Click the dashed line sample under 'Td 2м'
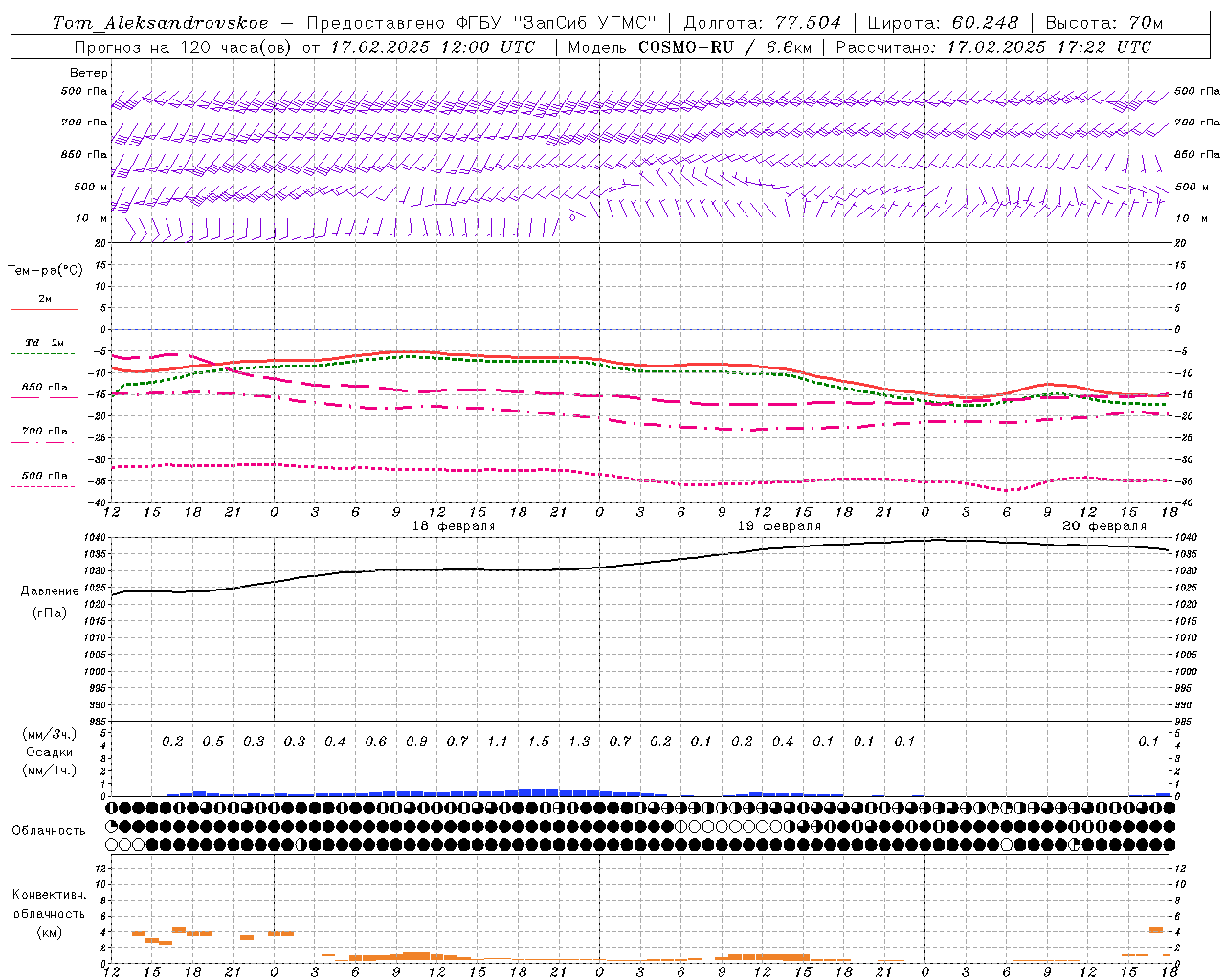Viewport: 1225px width, 980px height. (x=44, y=354)
